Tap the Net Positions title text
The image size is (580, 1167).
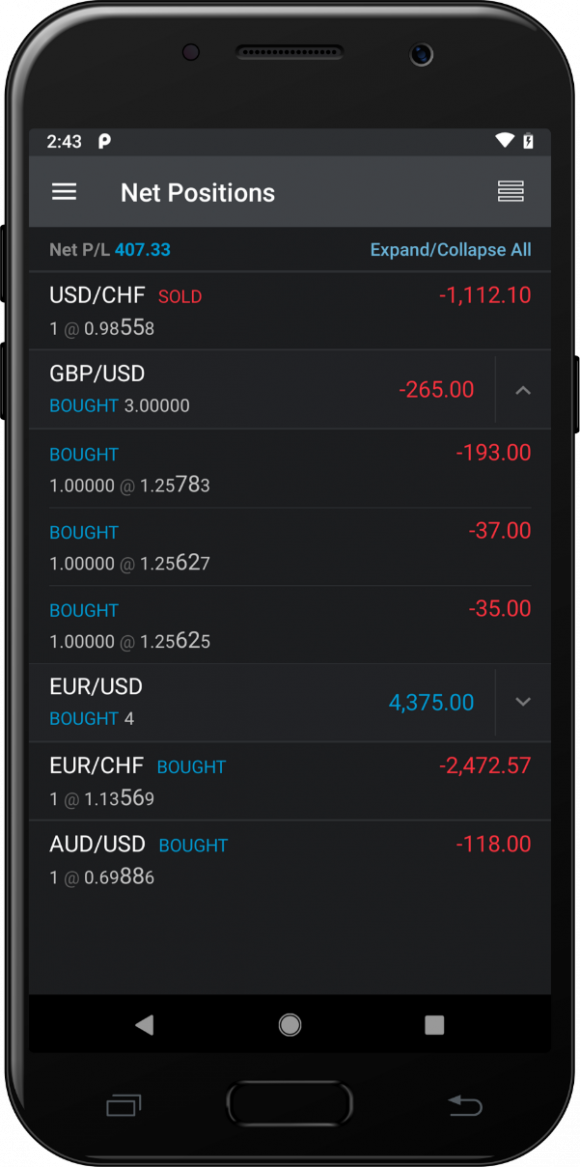197,191
